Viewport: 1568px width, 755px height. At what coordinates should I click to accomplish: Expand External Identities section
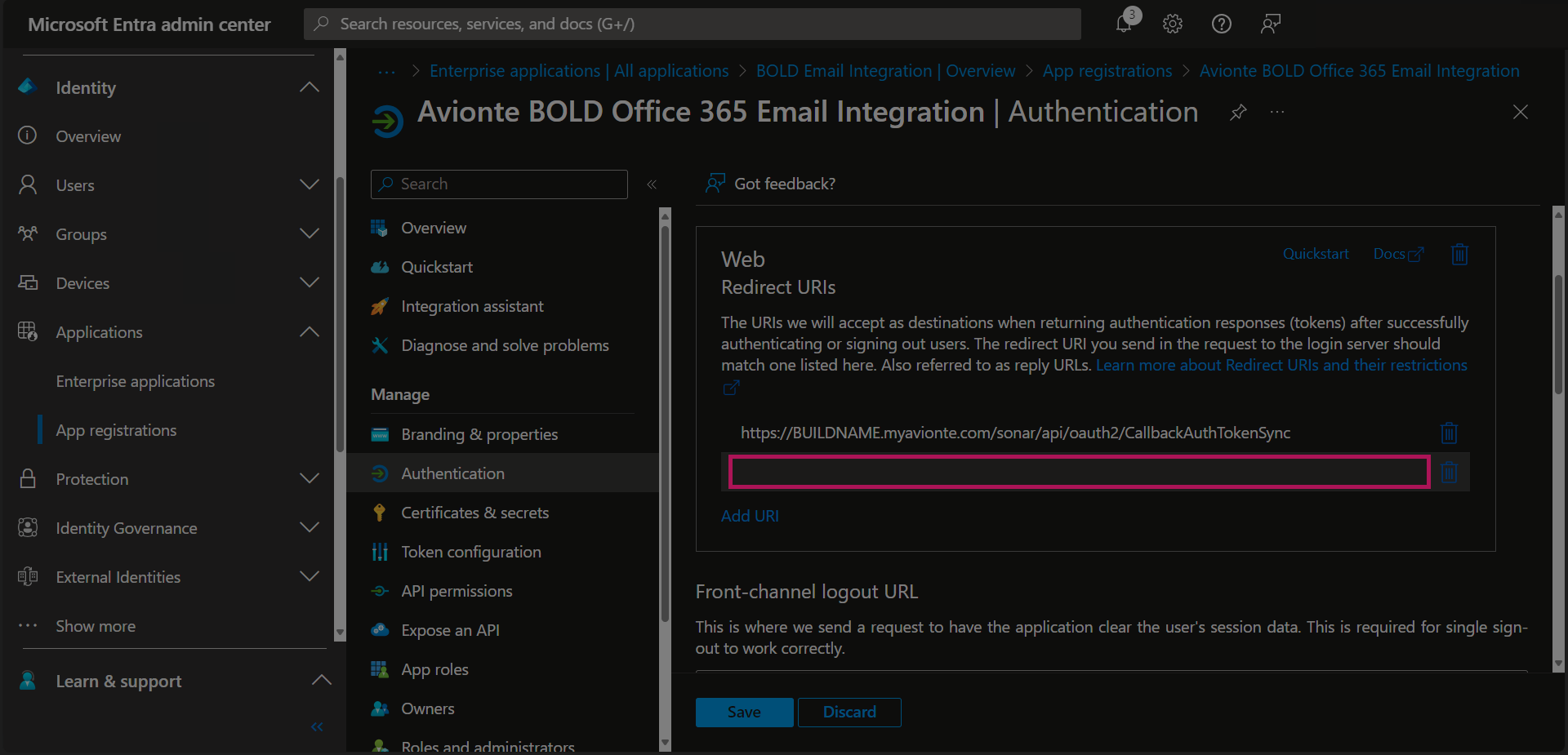click(x=310, y=577)
